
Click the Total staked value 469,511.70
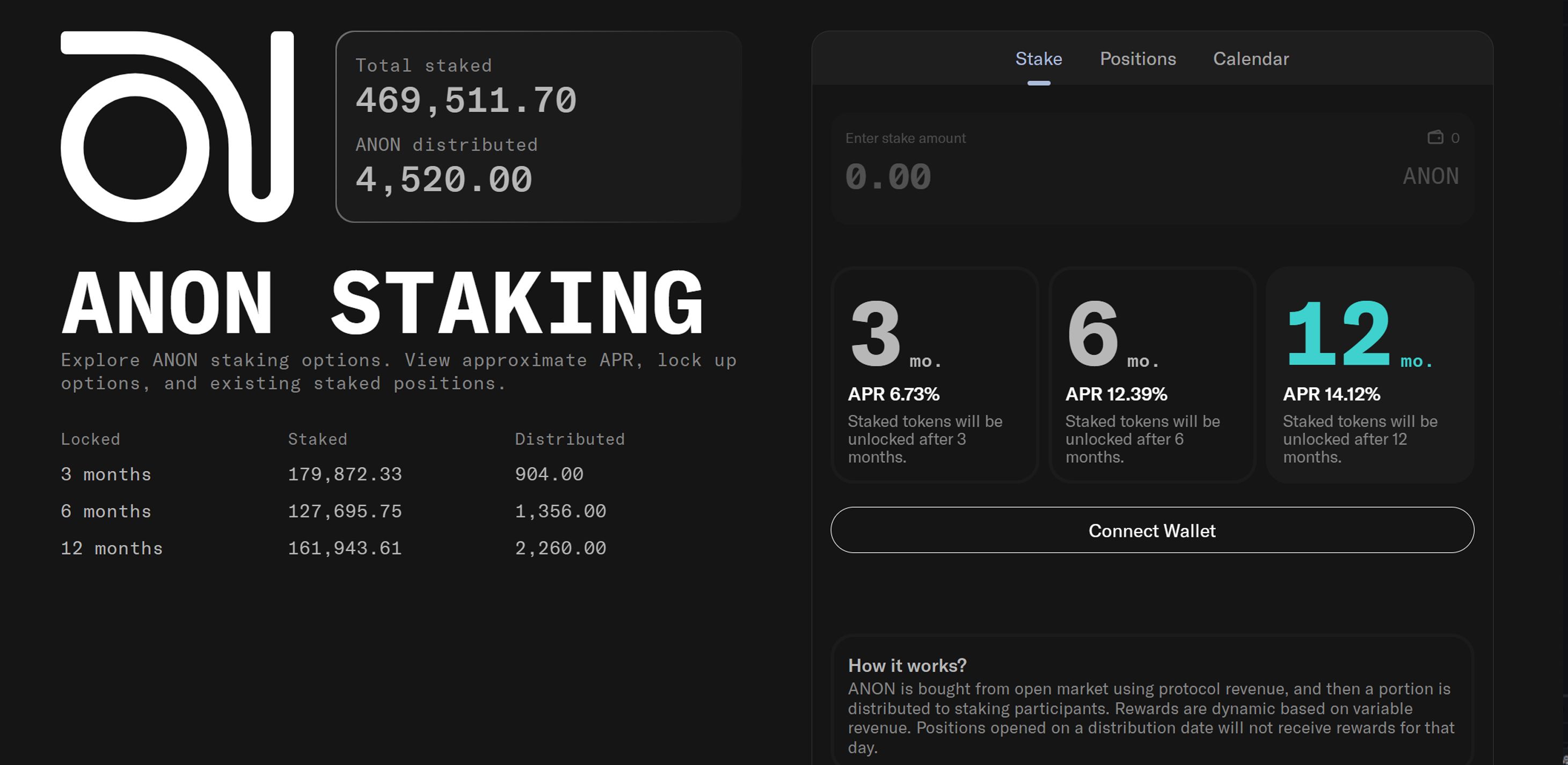click(x=465, y=100)
